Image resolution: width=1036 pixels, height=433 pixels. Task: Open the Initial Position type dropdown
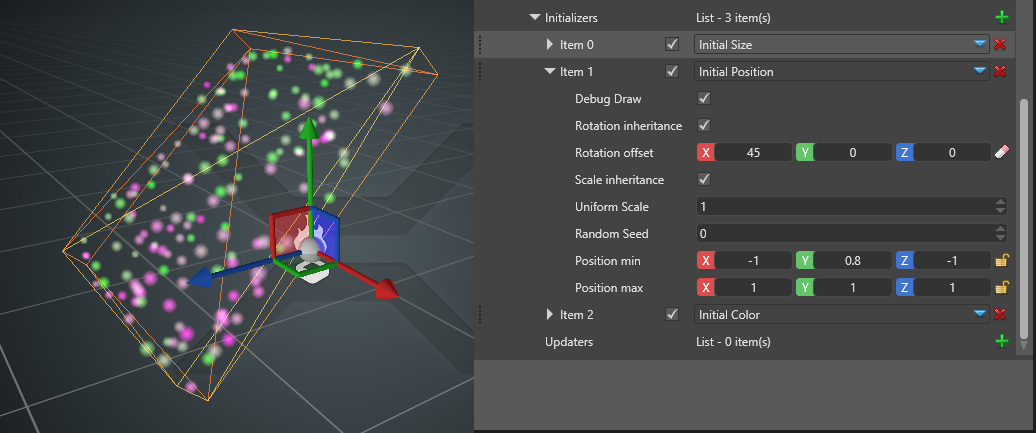tap(979, 71)
